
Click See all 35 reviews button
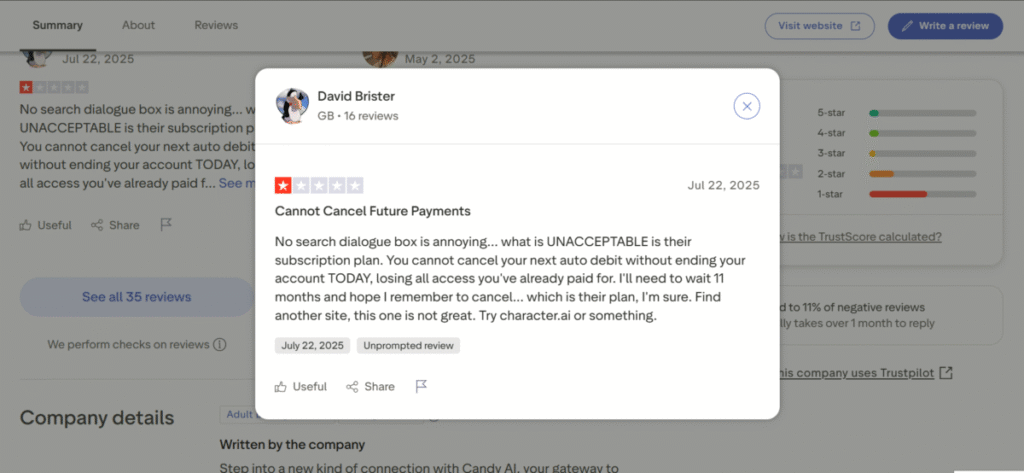136,297
